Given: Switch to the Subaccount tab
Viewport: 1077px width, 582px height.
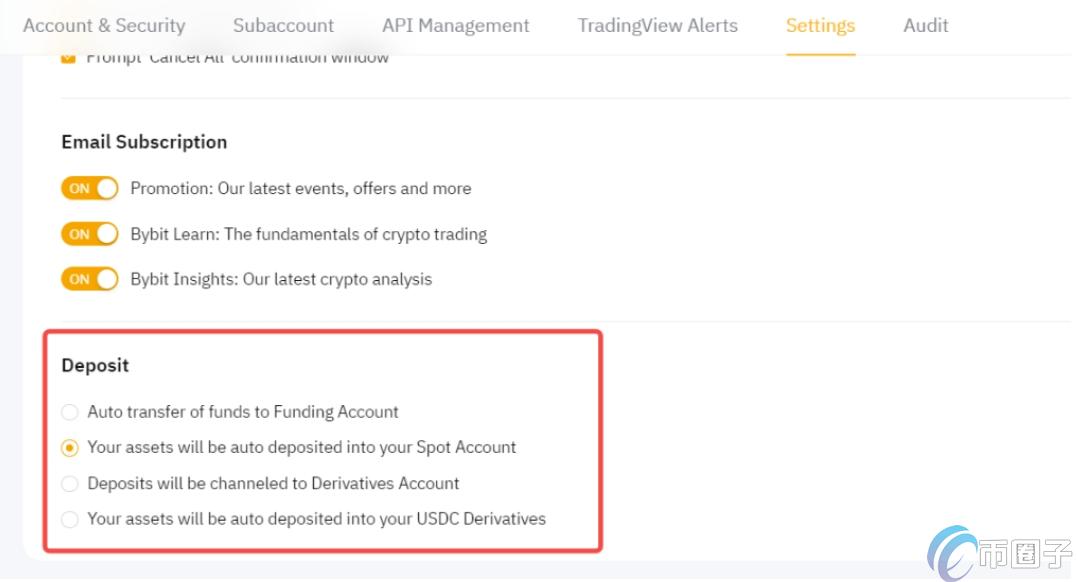Looking at the screenshot, I should (x=283, y=26).
